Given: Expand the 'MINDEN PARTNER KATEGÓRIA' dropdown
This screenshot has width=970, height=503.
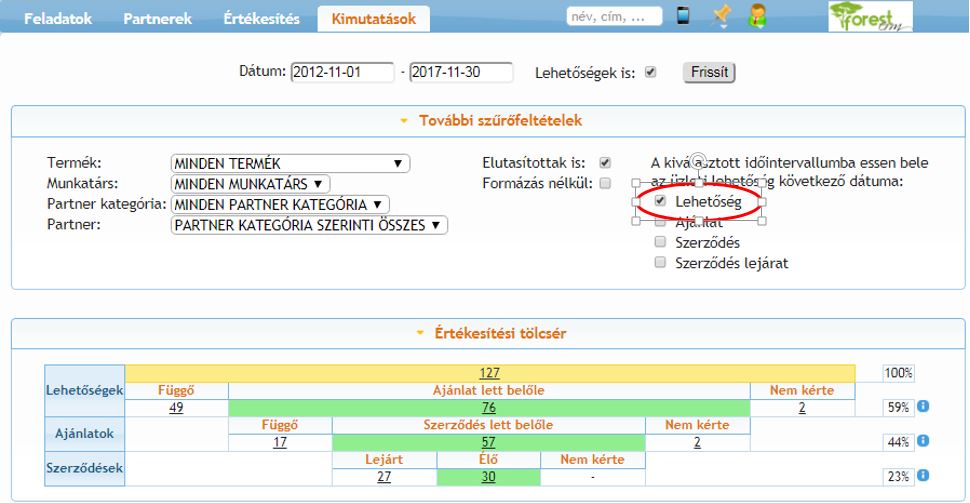Looking at the screenshot, I should pyautogui.click(x=280, y=204).
